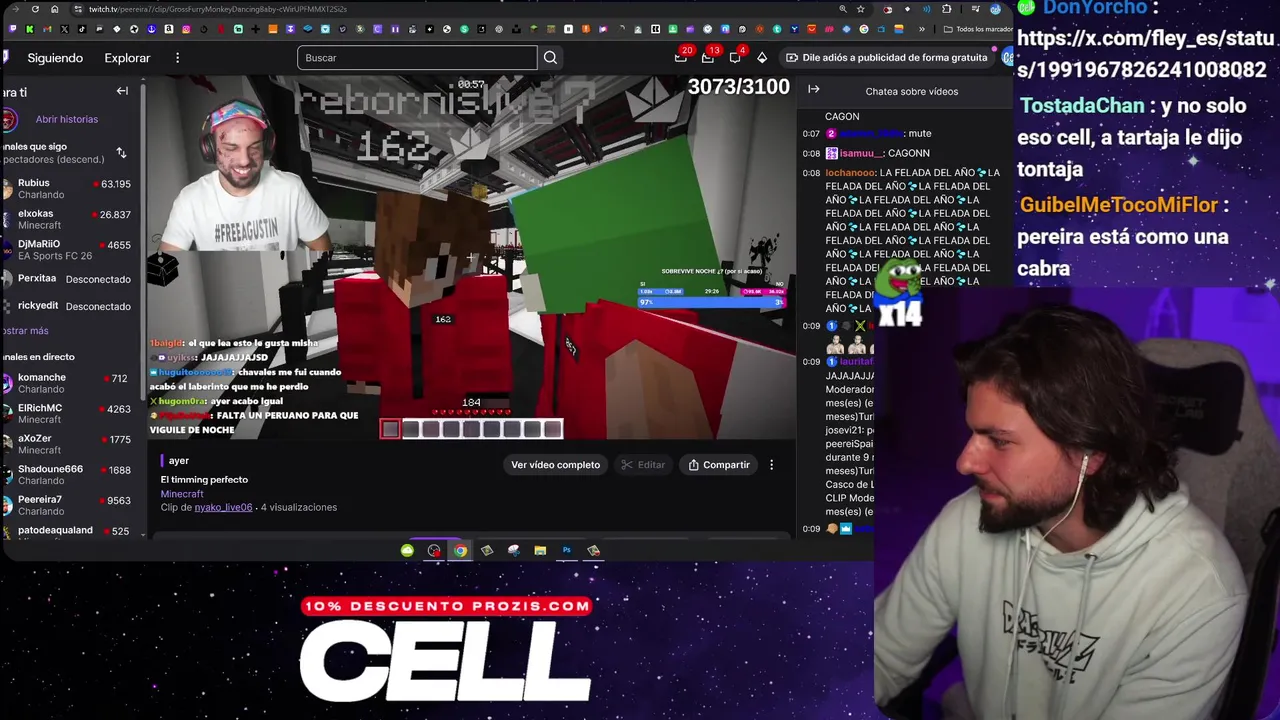1280x720 pixels.
Task: Open whispers icon showing 4 badge
Action: (736, 57)
